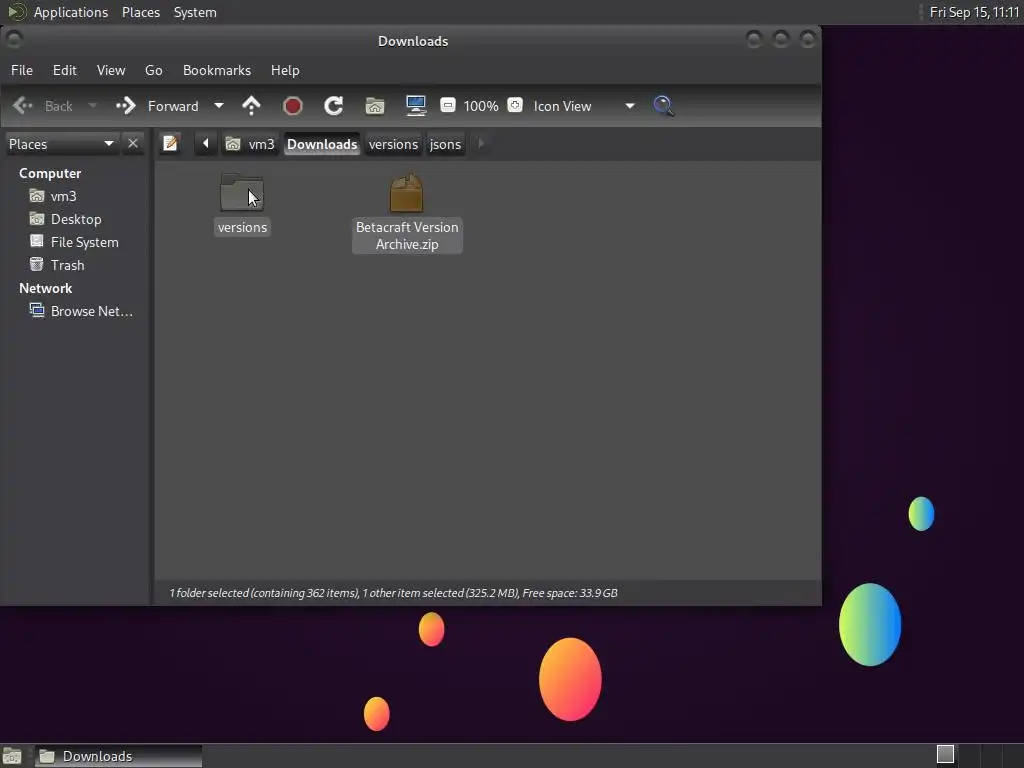Screen dimensions: 1024x768
Task: Reload the current folder view
Action: (334, 106)
